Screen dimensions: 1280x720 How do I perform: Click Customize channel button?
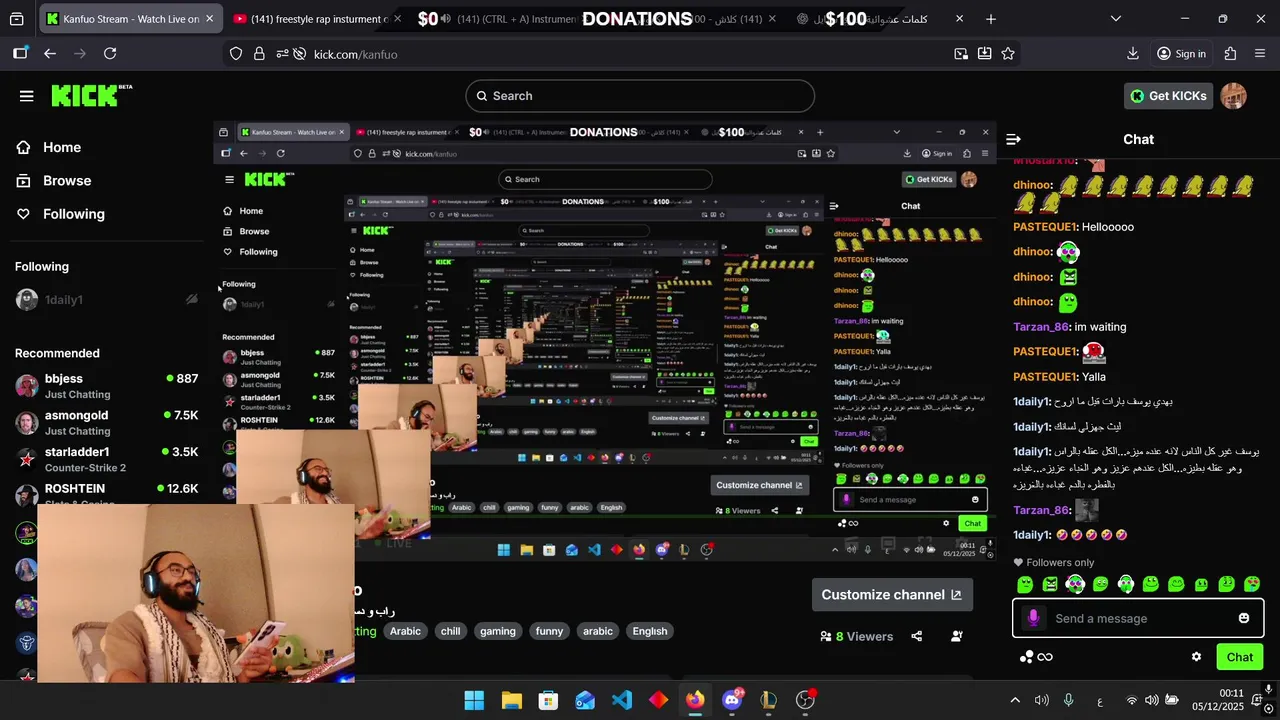(892, 595)
